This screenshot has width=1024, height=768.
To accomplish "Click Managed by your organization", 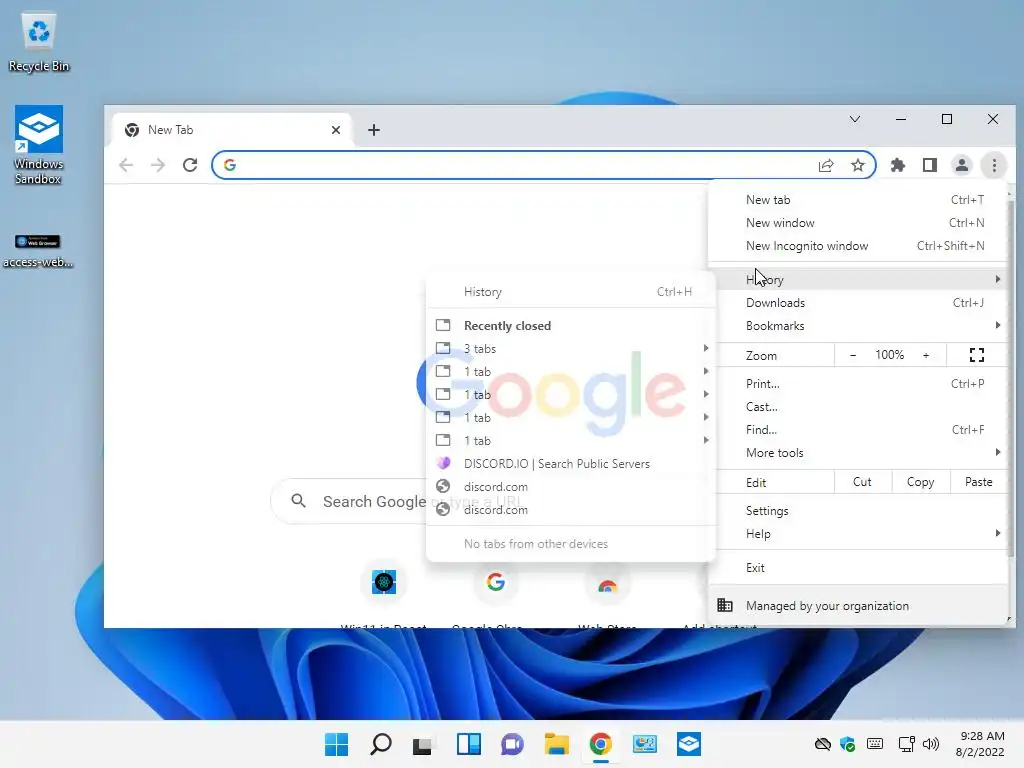I will (x=858, y=605).
